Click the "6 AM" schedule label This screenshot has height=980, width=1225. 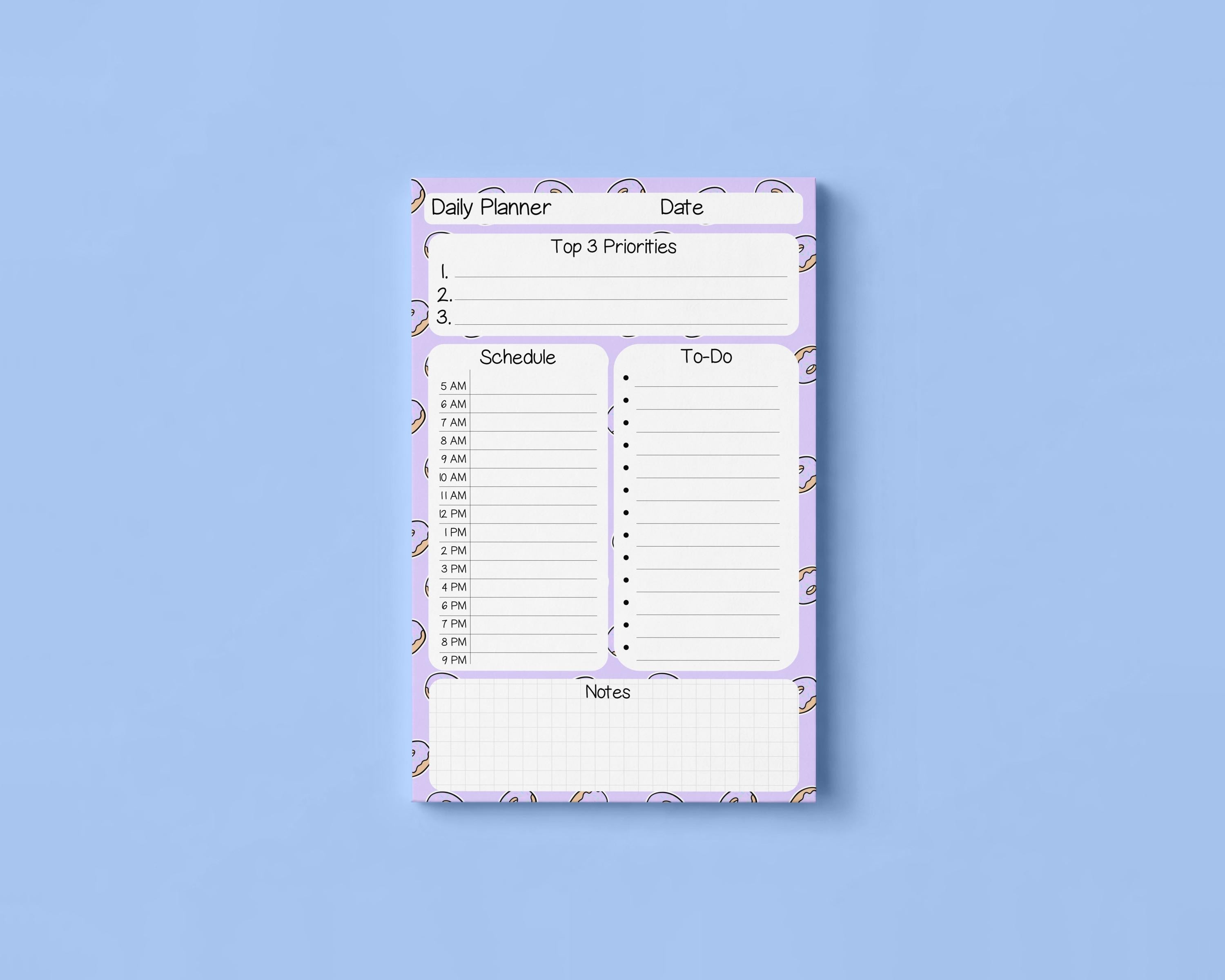tap(453, 405)
